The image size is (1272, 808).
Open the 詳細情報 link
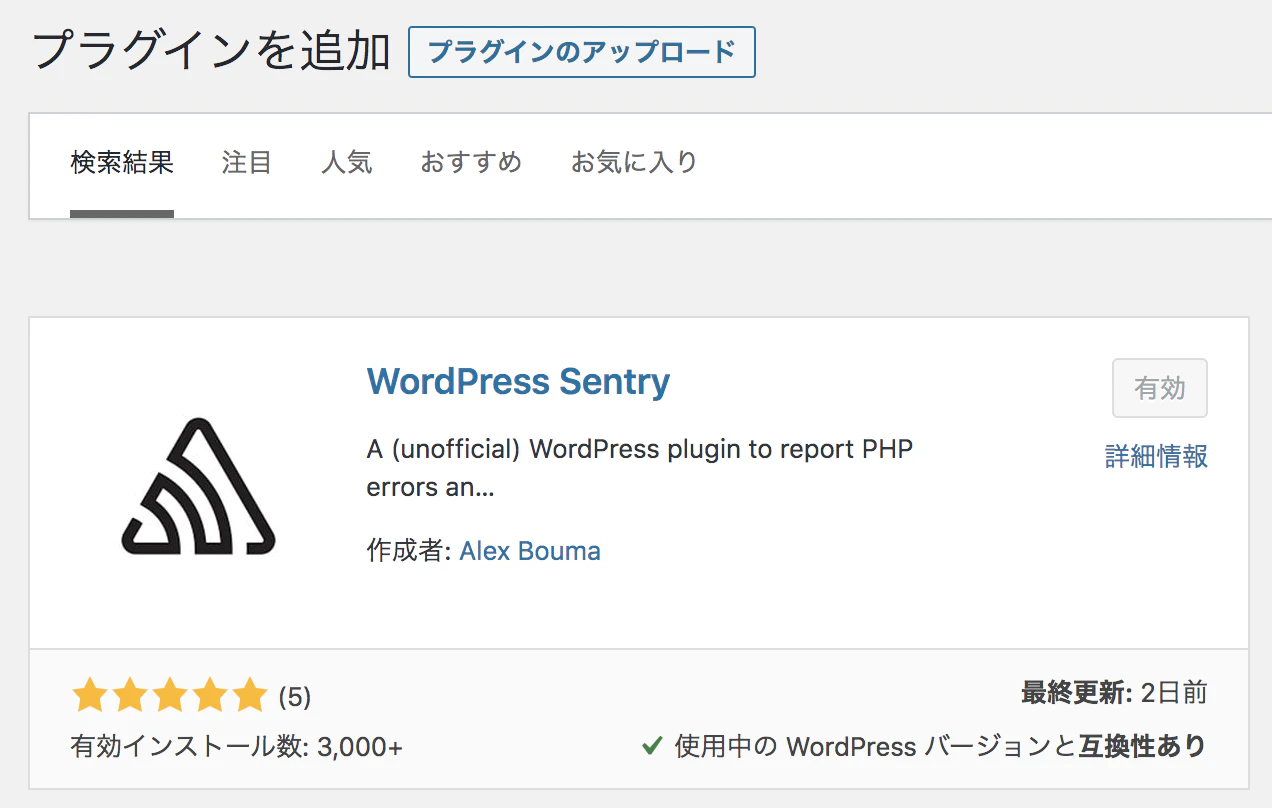pyautogui.click(x=1156, y=456)
